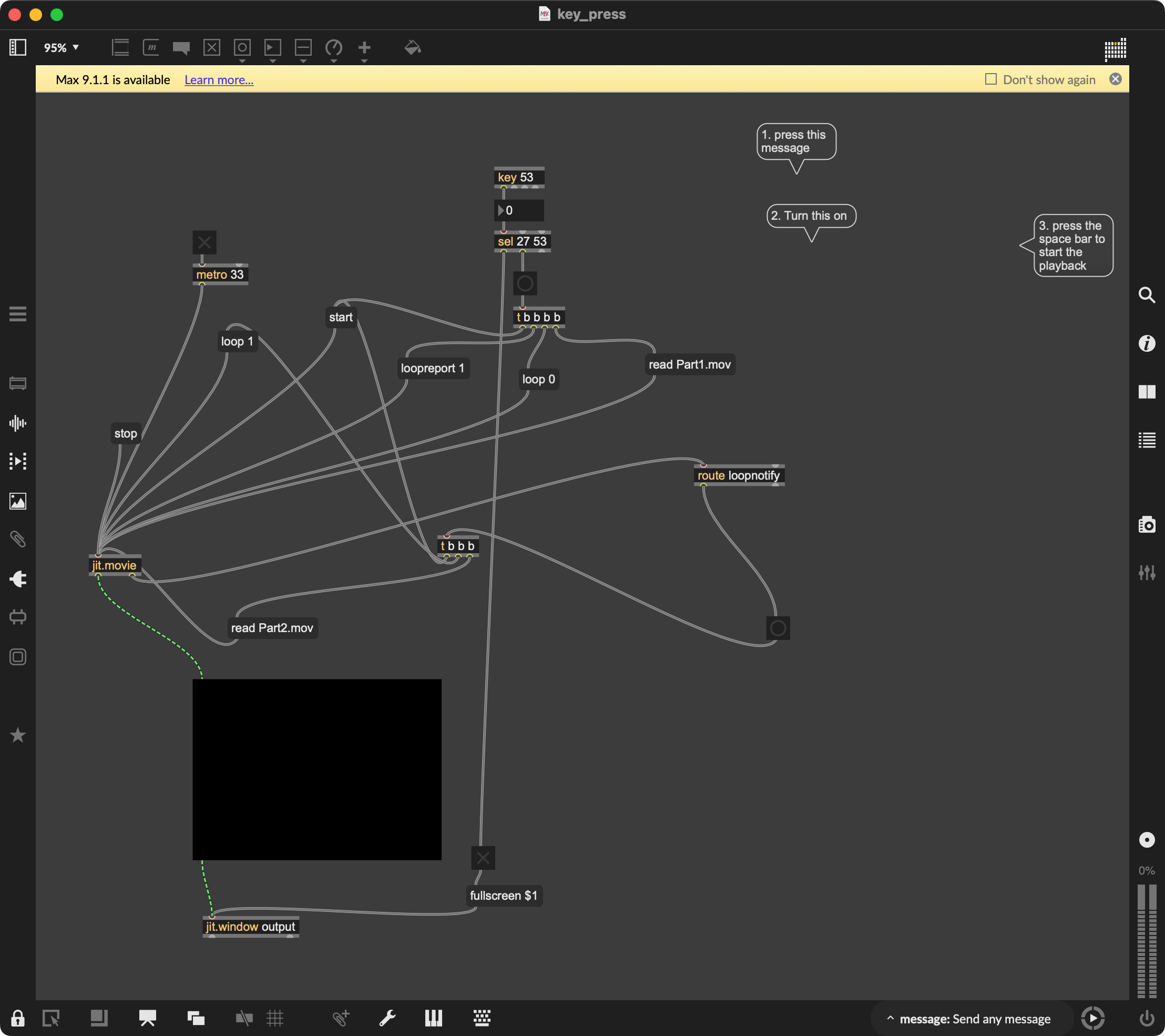Turn on the toggle above metro 33
This screenshot has height=1036, width=1165.
204,243
